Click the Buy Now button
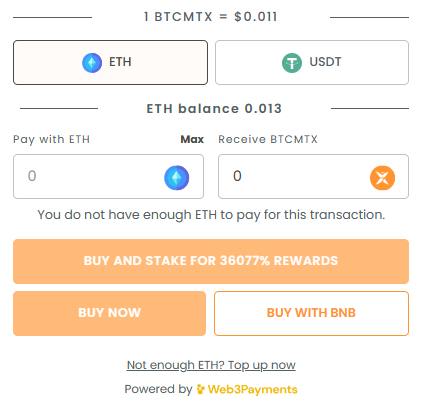The width and height of the screenshot is (424, 406). (x=109, y=313)
